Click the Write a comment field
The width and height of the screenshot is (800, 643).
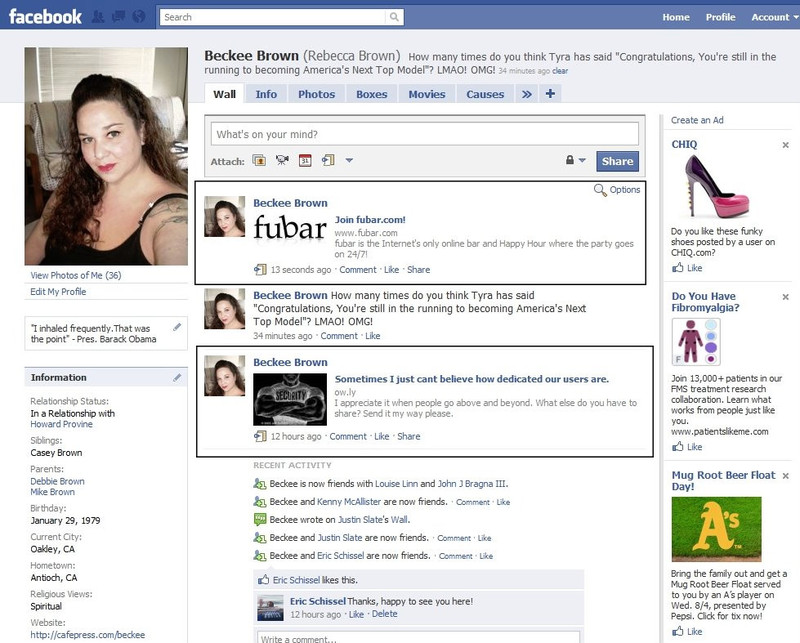click(x=418, y=638)
